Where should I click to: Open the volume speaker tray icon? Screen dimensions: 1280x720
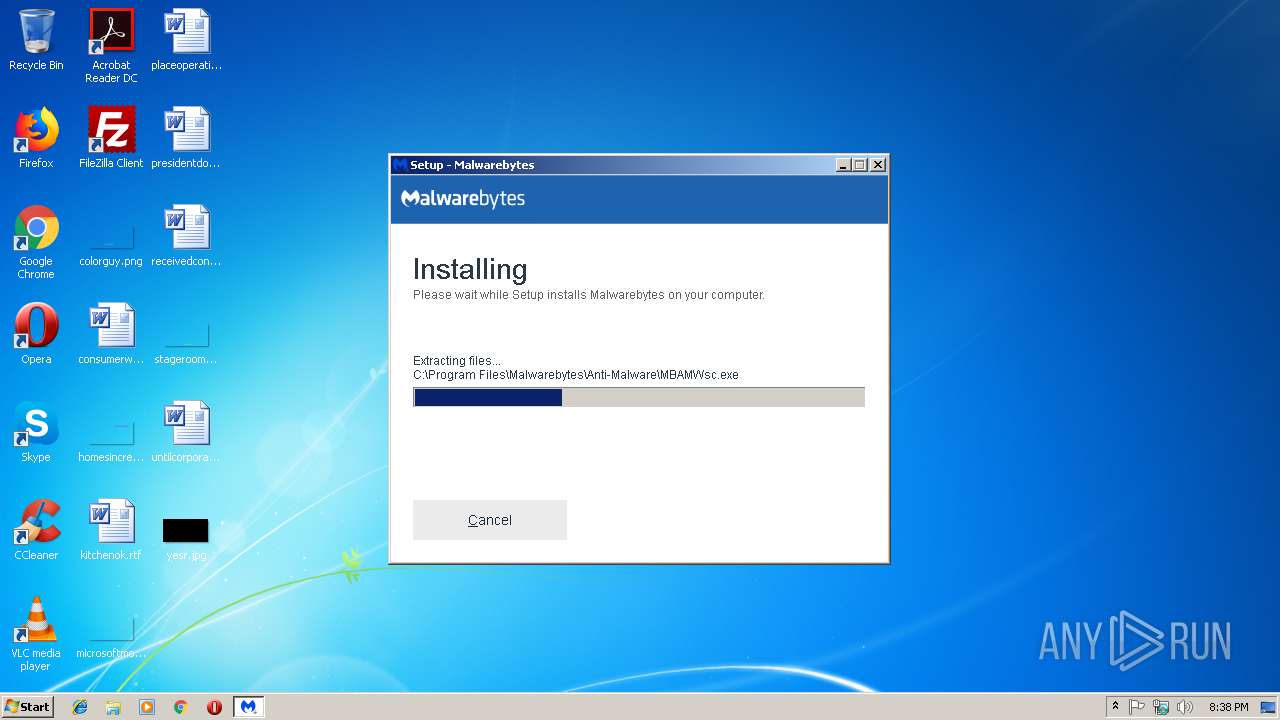point(1185,707)
